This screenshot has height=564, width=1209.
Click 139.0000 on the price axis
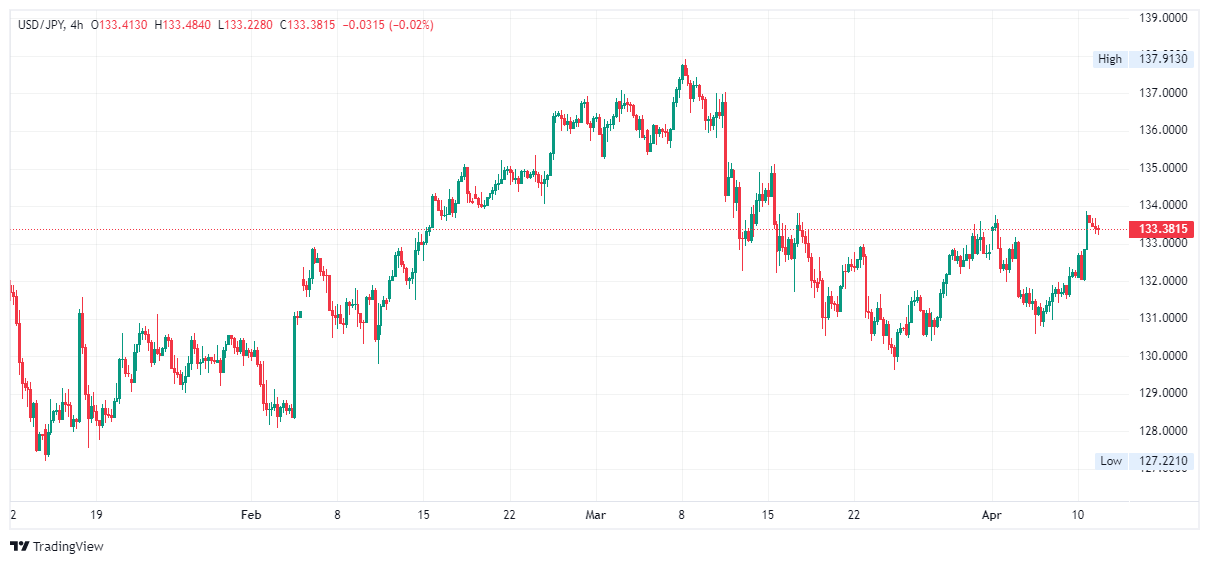point(1164,18)
